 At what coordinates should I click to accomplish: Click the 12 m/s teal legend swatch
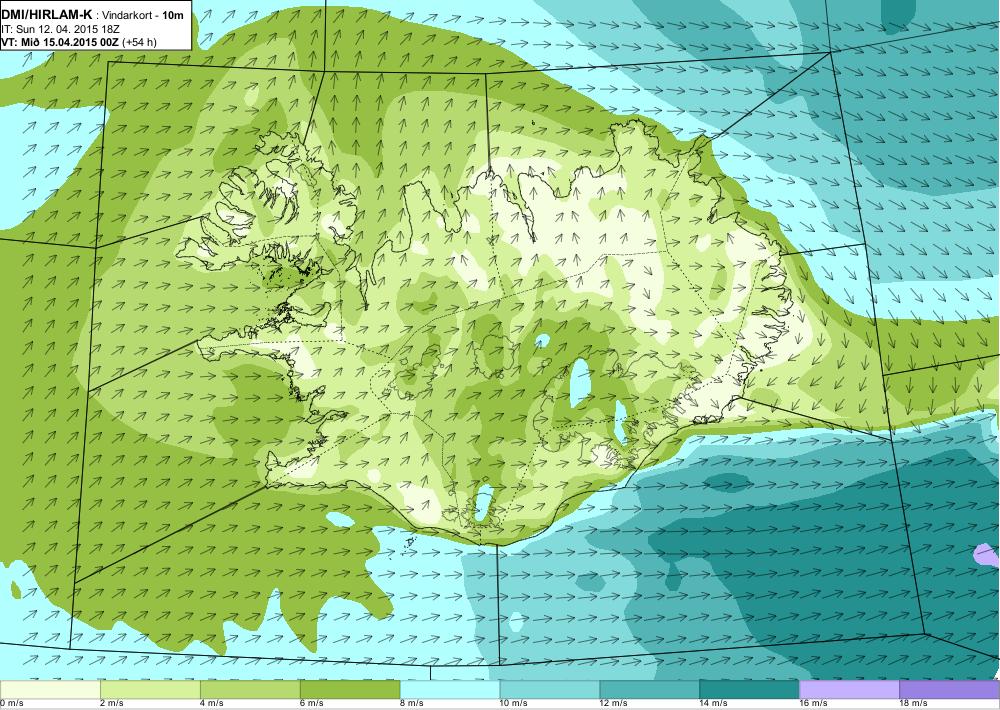point(649,690)
